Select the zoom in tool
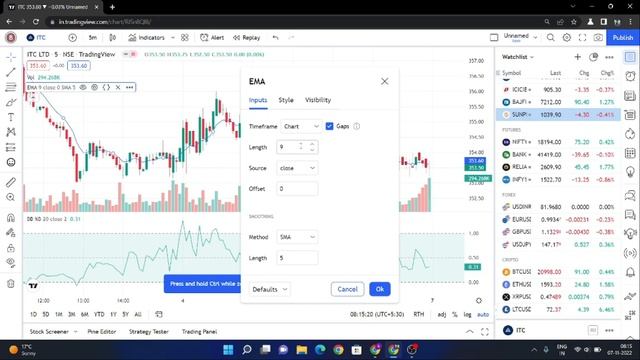Image resolution: width=640 pixels, height=360 pixels. pos(11,198)
